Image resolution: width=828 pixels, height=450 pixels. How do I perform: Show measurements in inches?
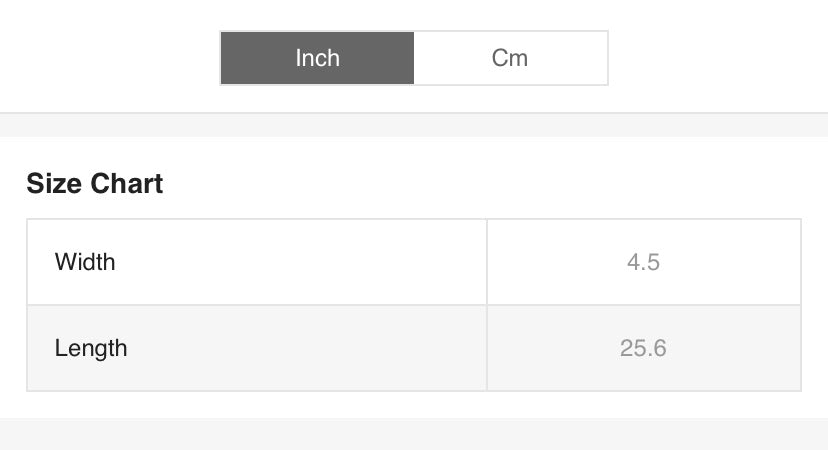317,58
